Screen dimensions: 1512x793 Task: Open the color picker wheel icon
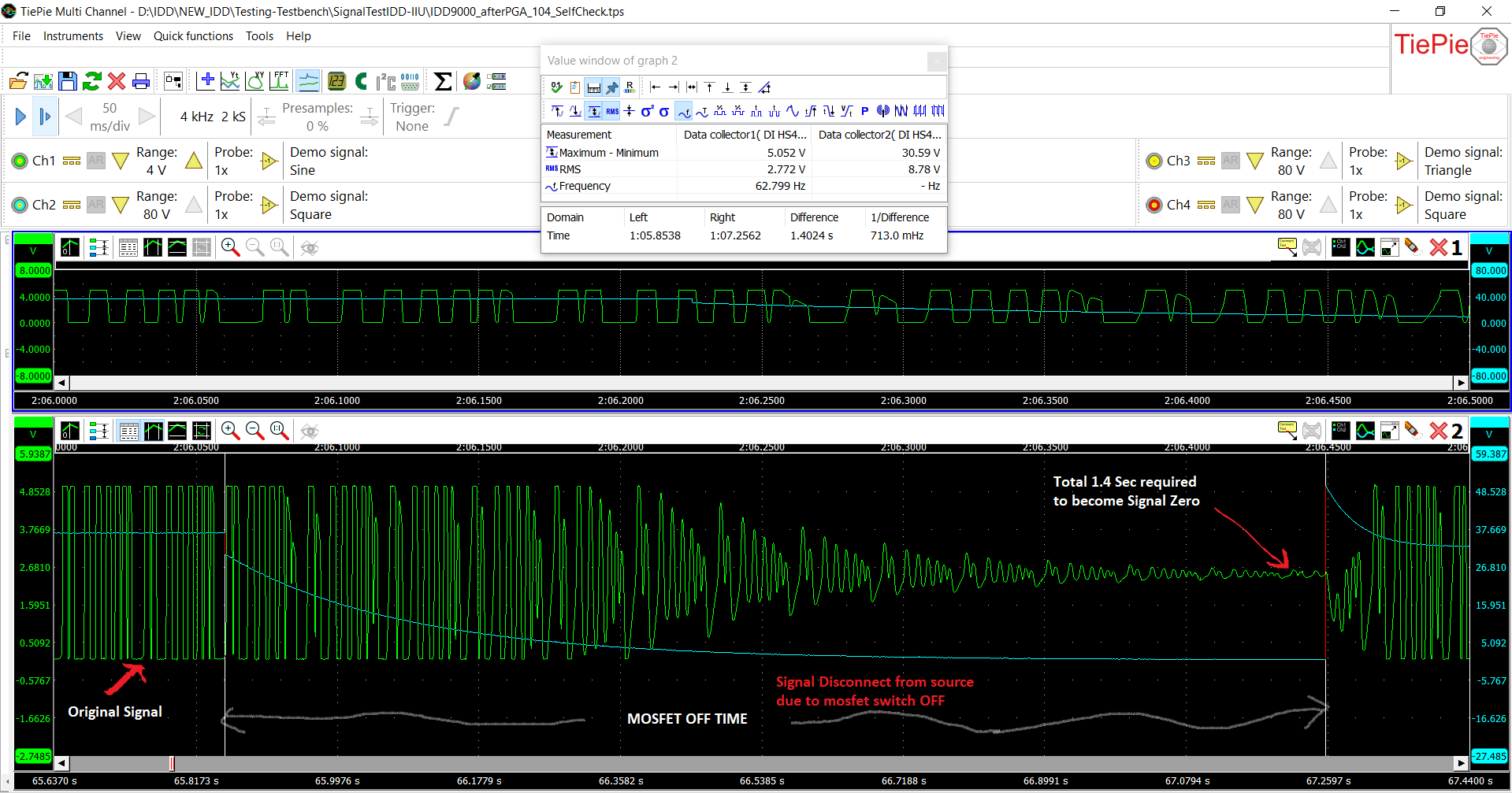point(472,81)
